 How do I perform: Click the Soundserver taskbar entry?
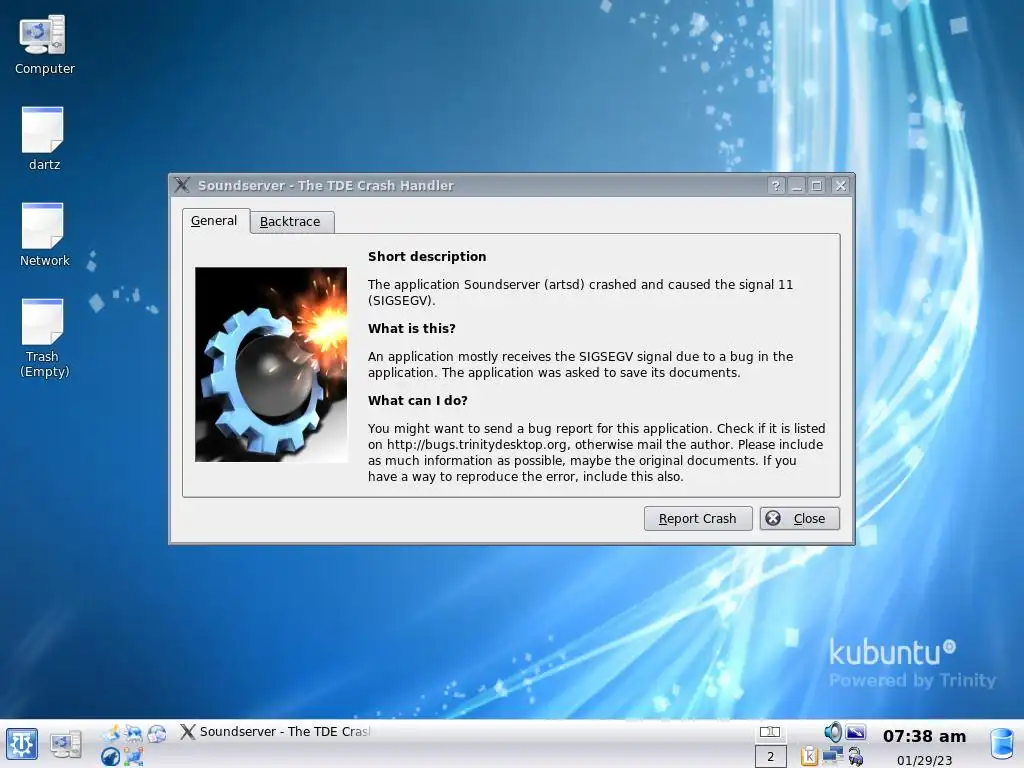(275, 732)
